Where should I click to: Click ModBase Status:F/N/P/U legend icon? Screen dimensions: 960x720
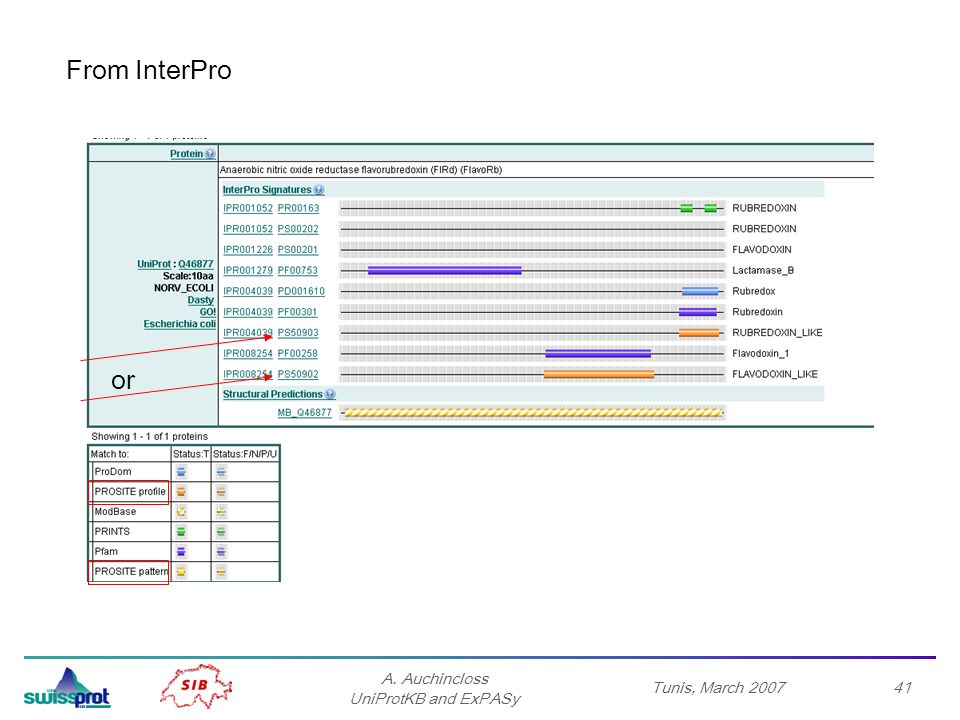point(221,512)
